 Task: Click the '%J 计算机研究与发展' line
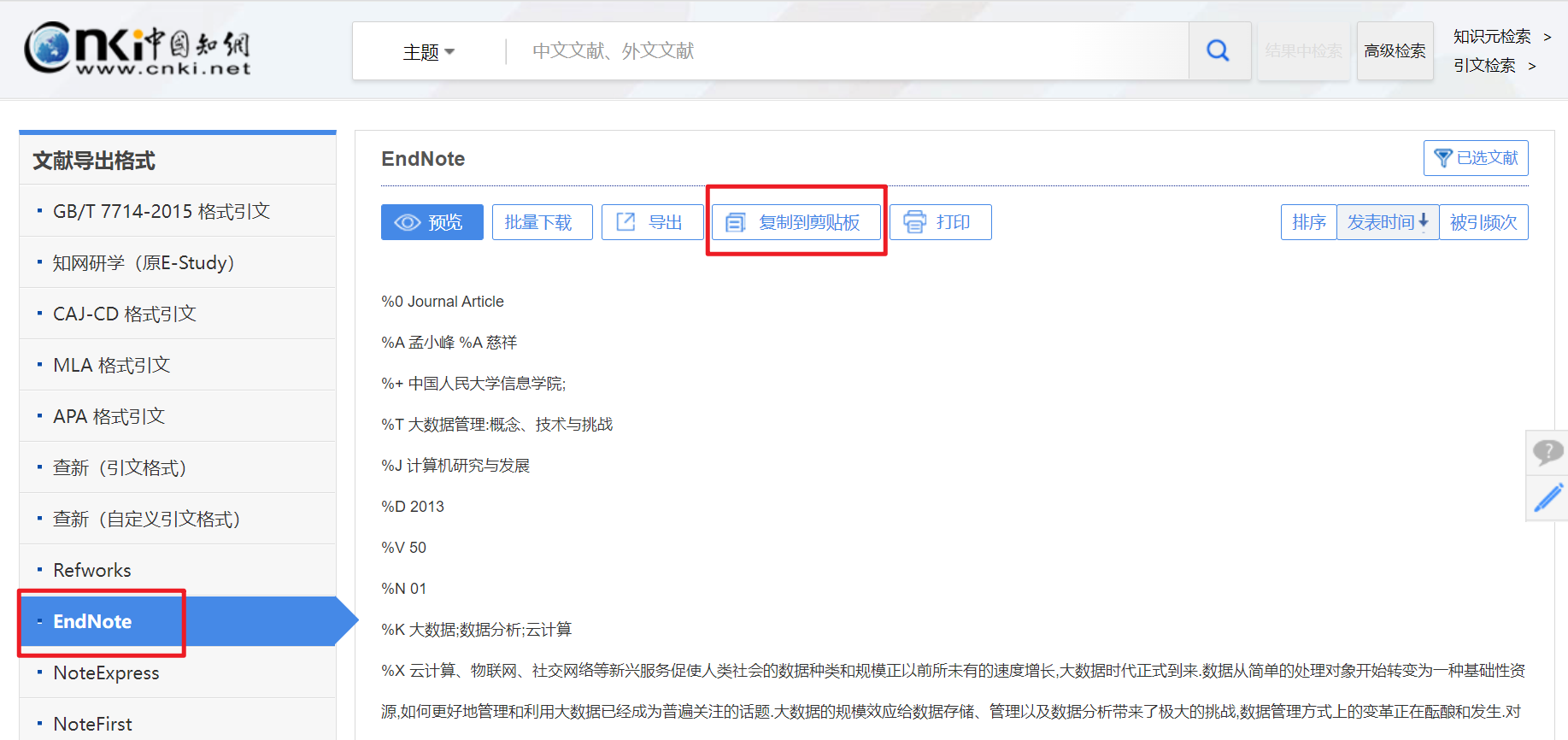[455, 466]
